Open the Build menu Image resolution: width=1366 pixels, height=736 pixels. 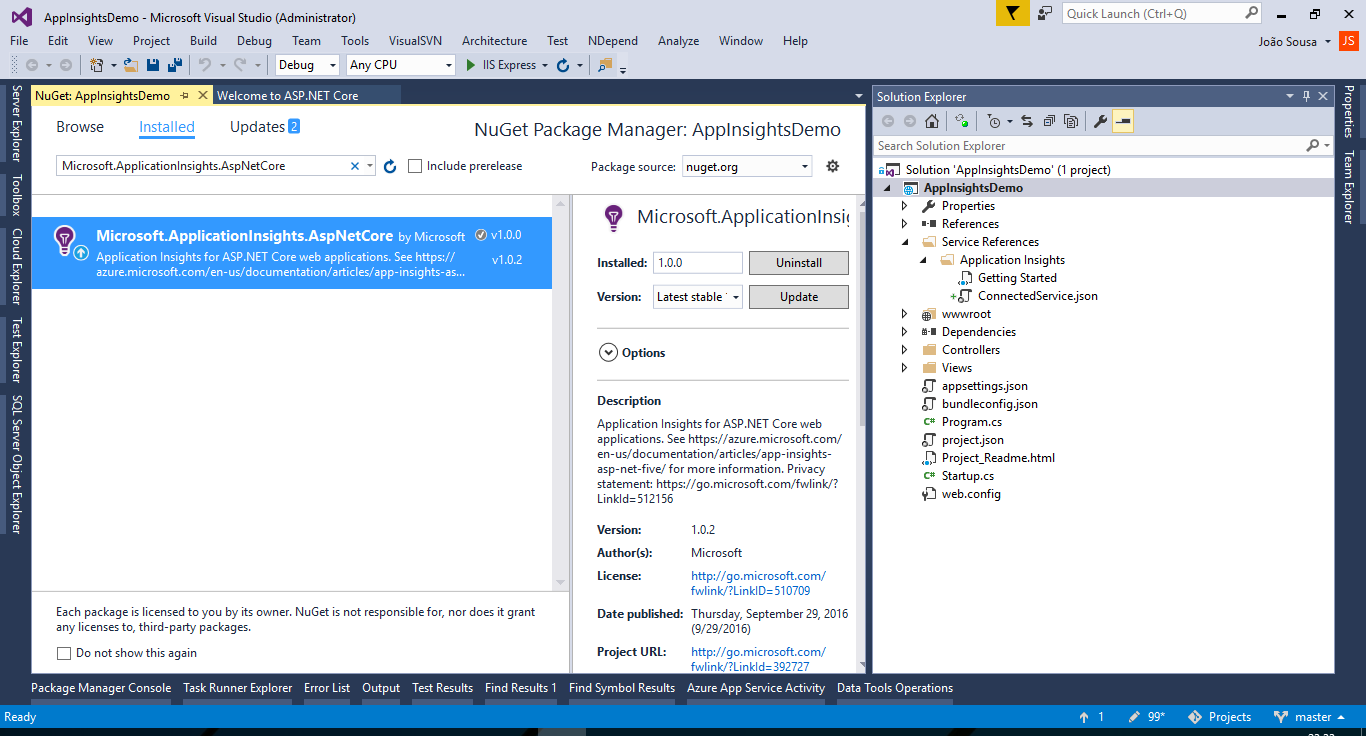click(203, 41)
